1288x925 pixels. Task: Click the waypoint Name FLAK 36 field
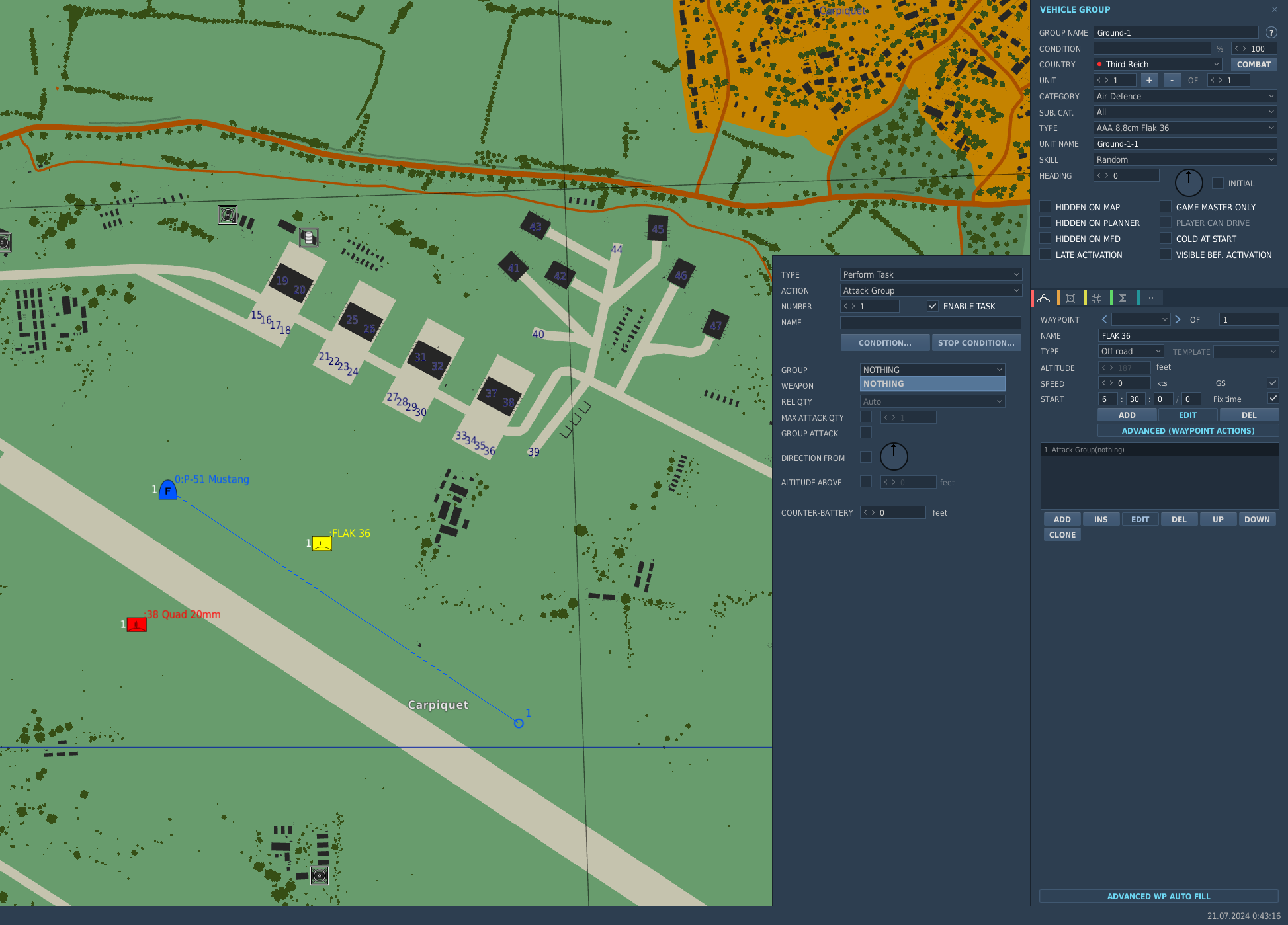(x=1188, y=335)
